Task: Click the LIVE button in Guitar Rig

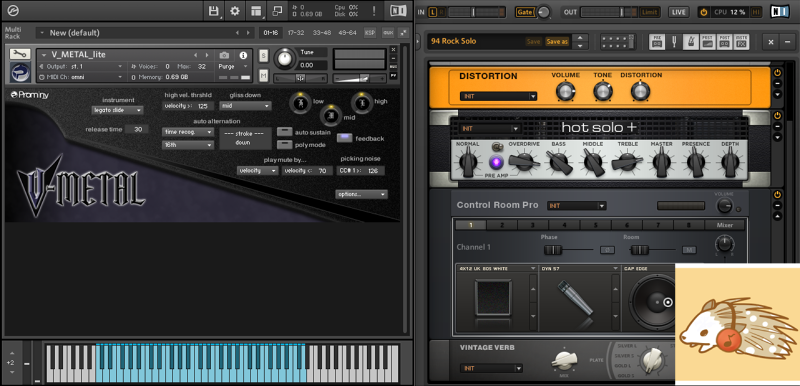Action: [678, 12]
